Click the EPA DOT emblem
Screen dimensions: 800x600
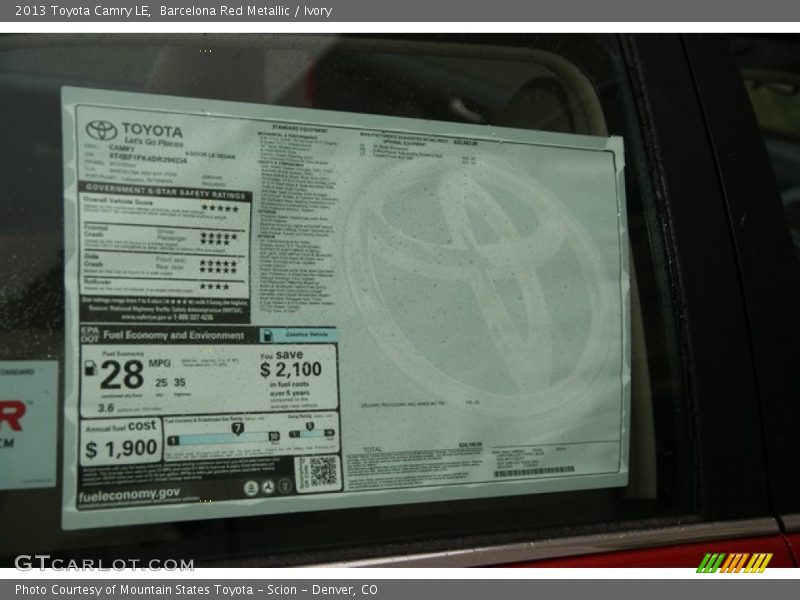pyautogui.click(x=90, y=335)
